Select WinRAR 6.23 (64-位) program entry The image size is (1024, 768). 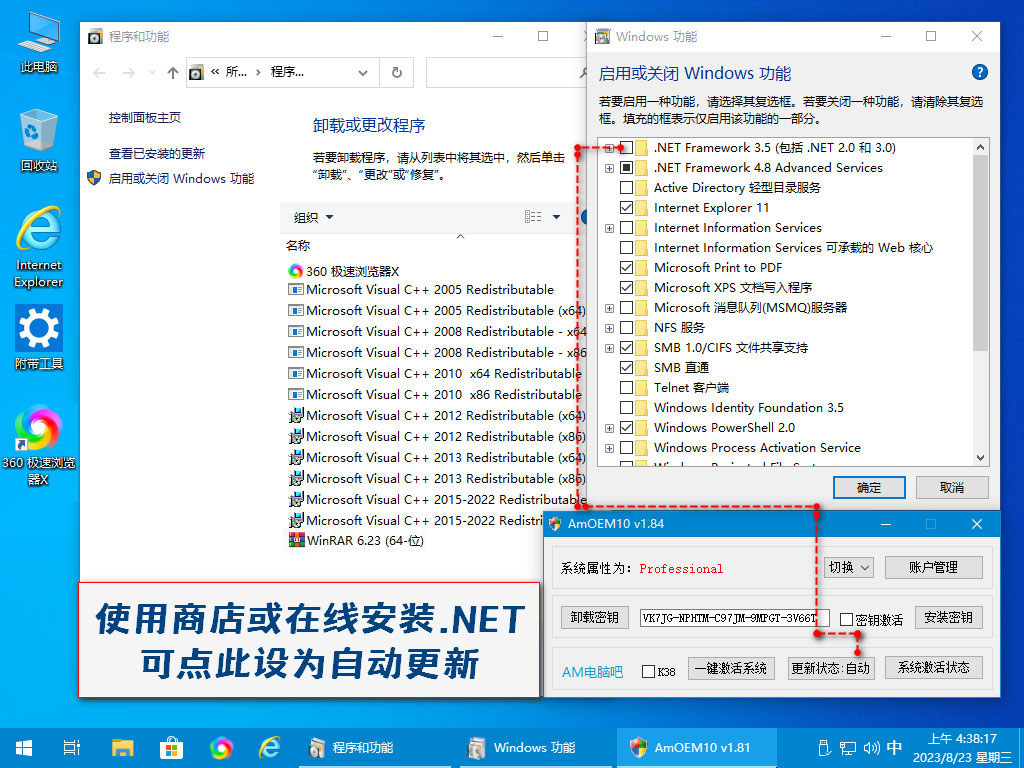(357, 541)
